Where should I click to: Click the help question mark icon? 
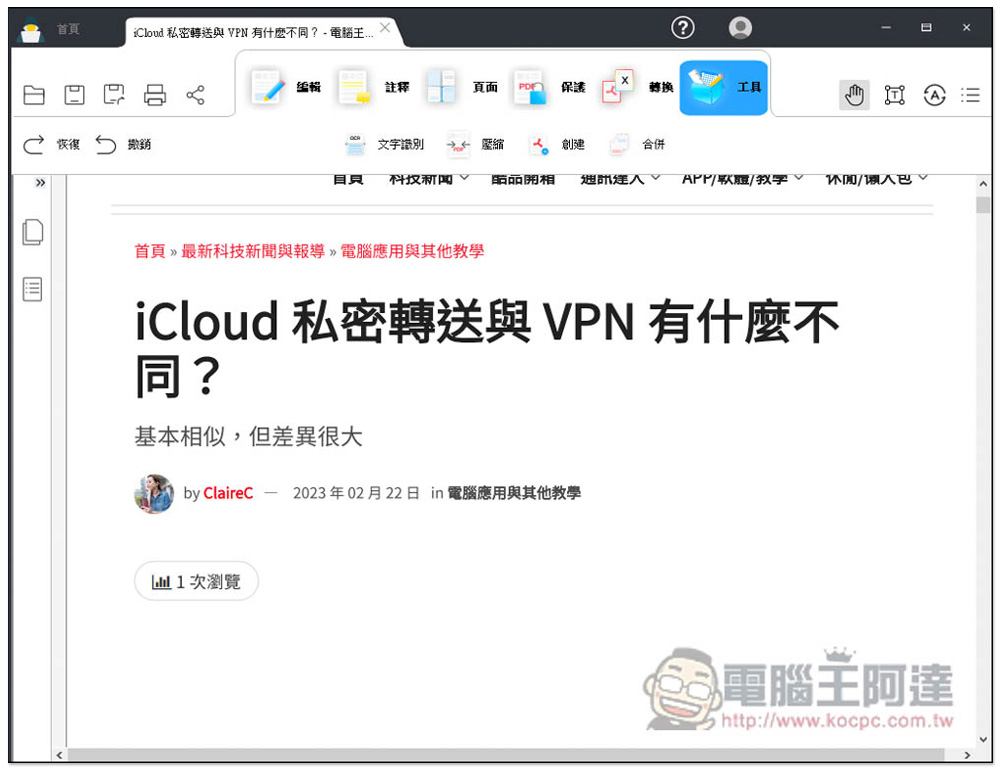tap(682, 27)
